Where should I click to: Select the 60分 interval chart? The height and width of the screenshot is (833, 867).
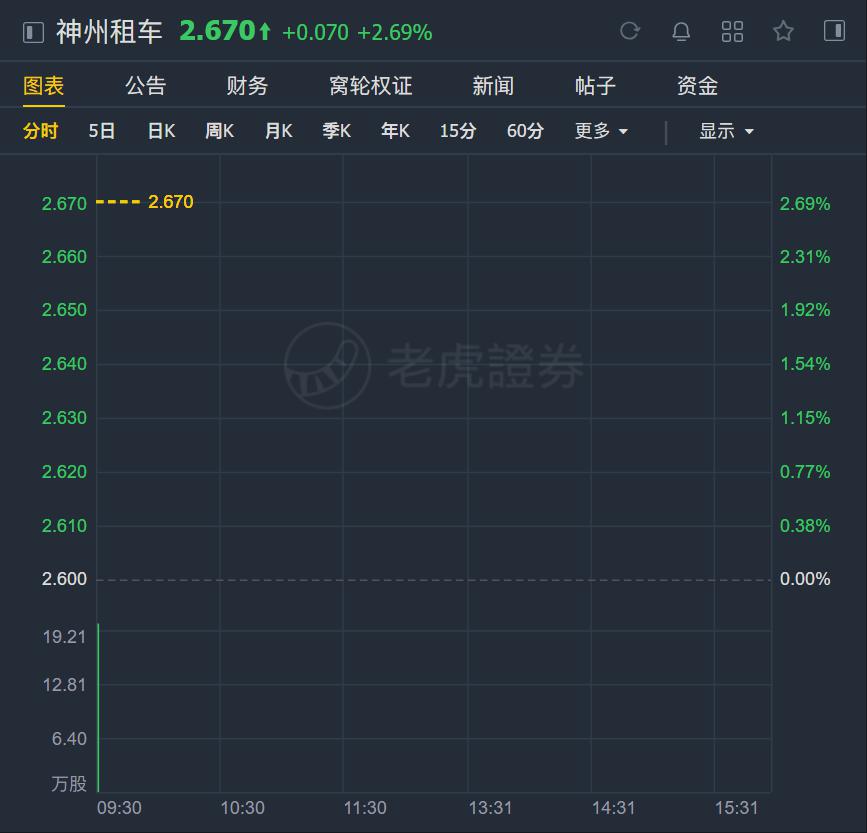pyautogui.click(x=525, y=131)
